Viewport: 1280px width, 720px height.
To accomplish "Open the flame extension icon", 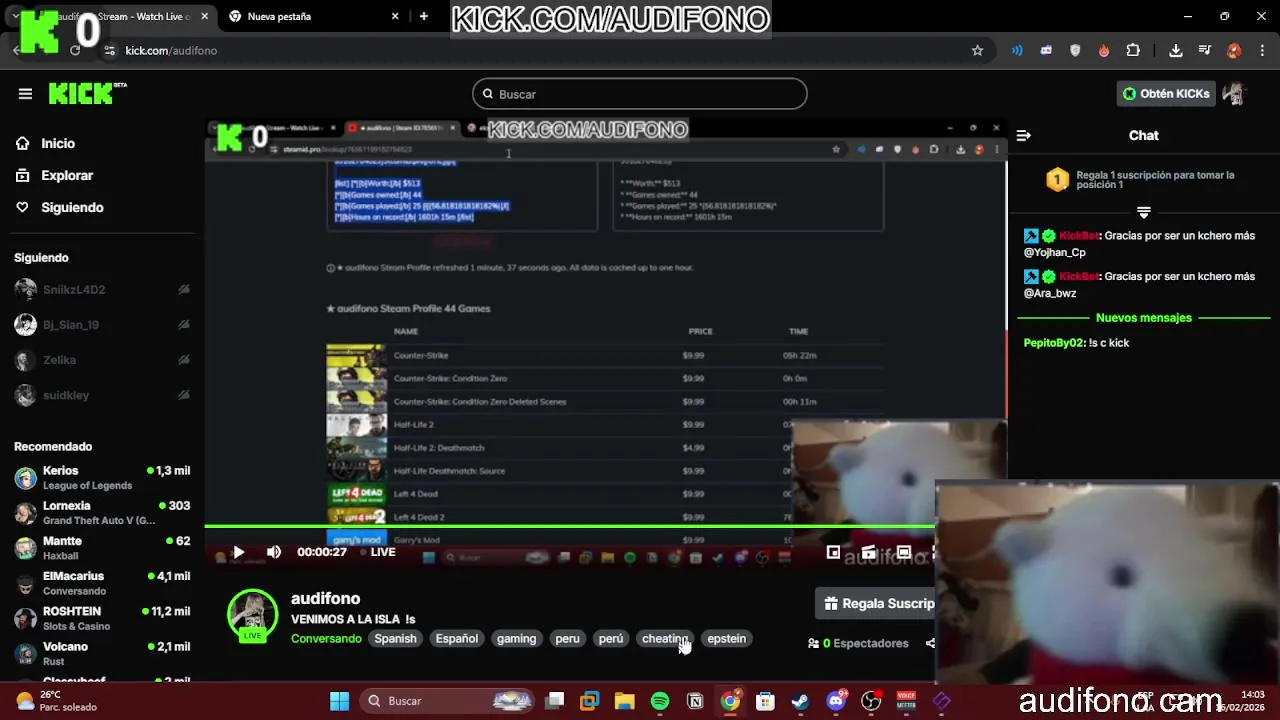I will (1104, 50).
